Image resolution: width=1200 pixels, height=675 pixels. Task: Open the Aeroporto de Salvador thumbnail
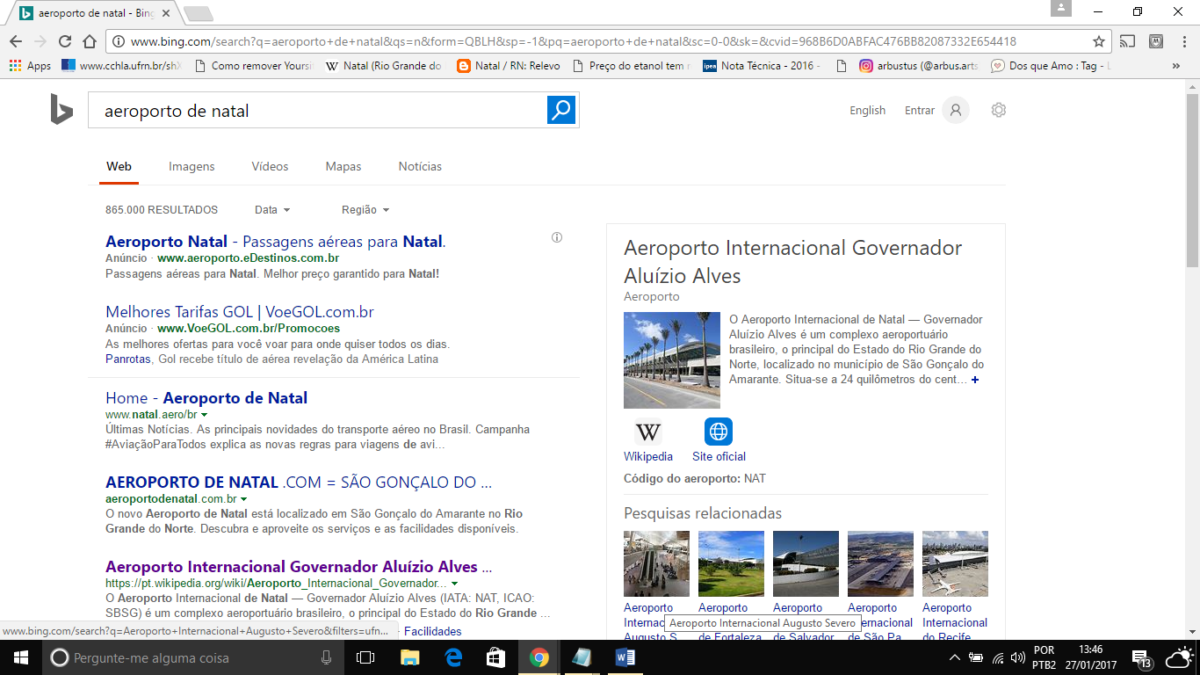pyautogui.click(x=806, y=564)
